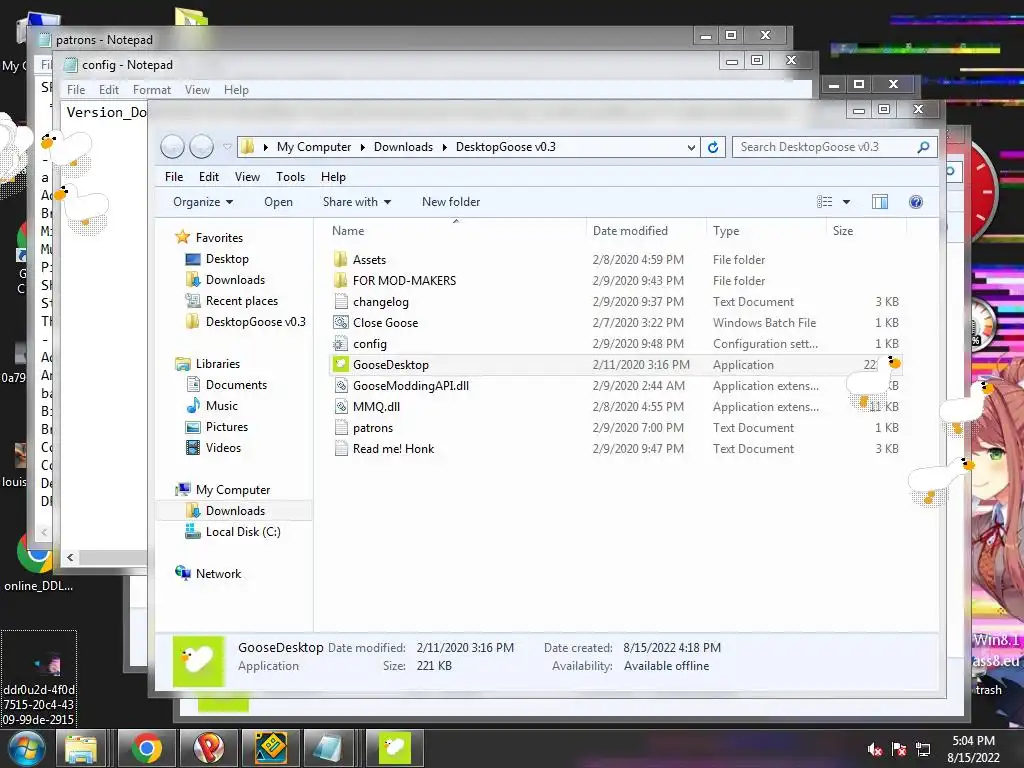The image size is (1024, 768).
Task: Open the Help menu in Explorer
Action: tap(333, 177)
